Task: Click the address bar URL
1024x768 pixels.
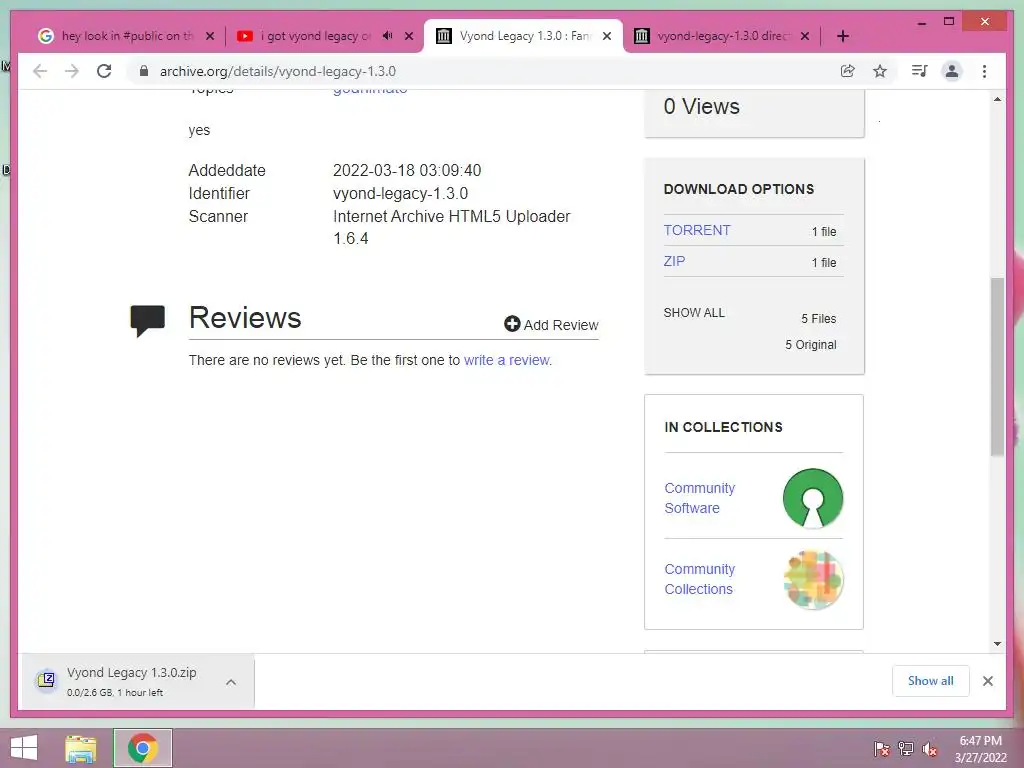Action: (278, 71)
